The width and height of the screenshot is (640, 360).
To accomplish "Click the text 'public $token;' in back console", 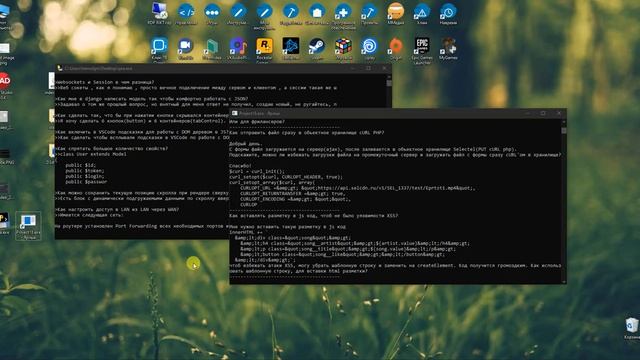I will click(84, 171).
